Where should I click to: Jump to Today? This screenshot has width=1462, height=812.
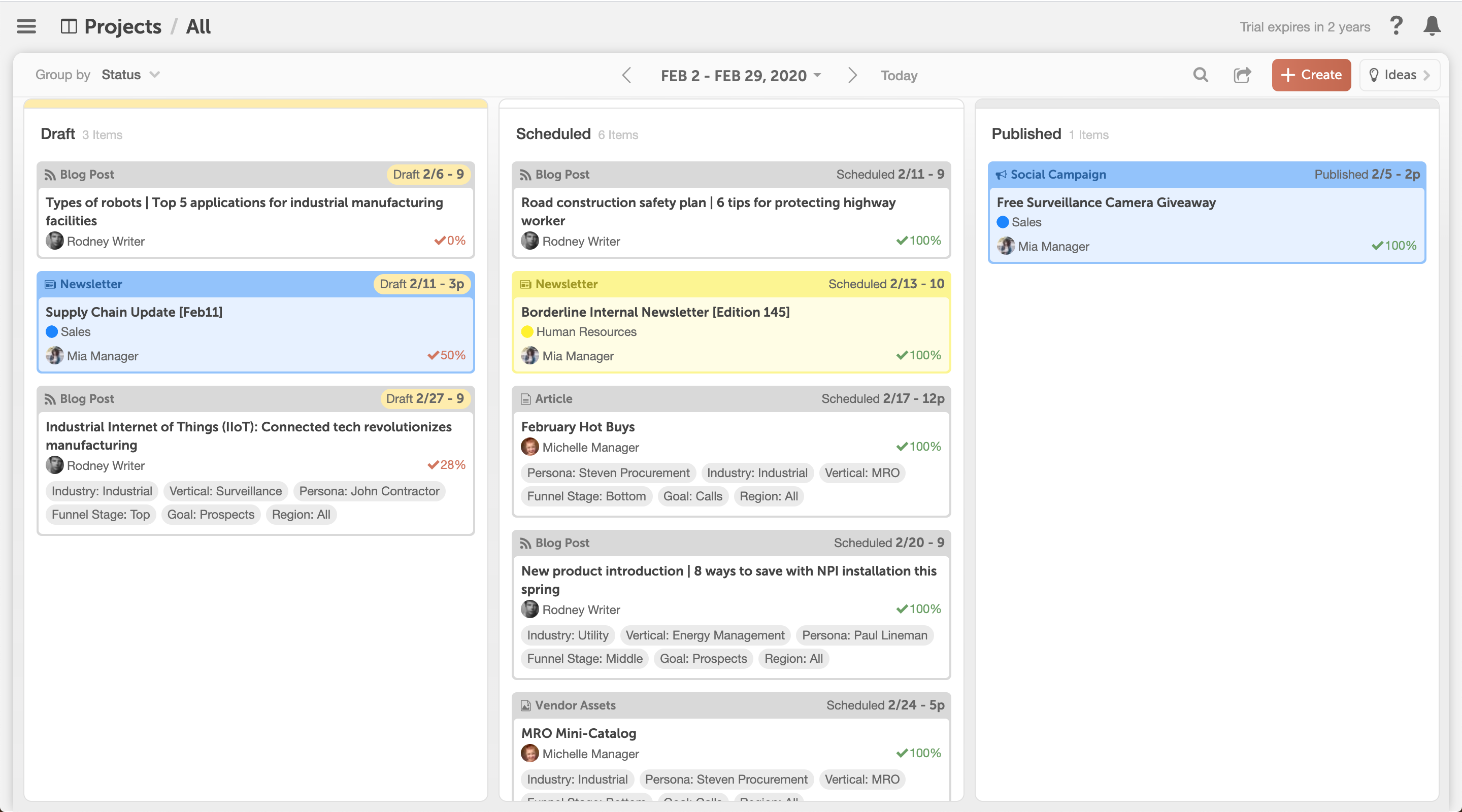tap(899, 76)
